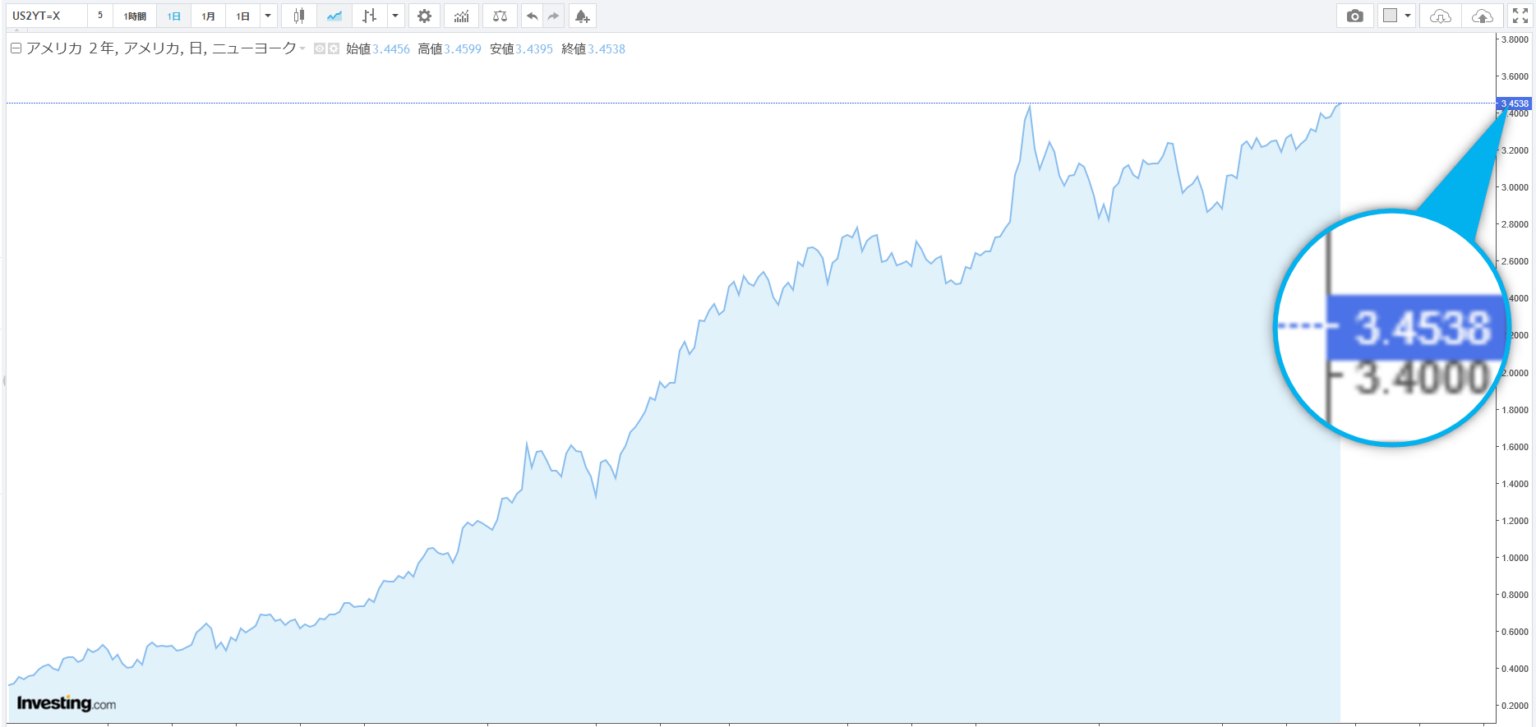This screenshot has width=1536, height=727.
Task: Select the 1月 interval
Action: [208, 16]
